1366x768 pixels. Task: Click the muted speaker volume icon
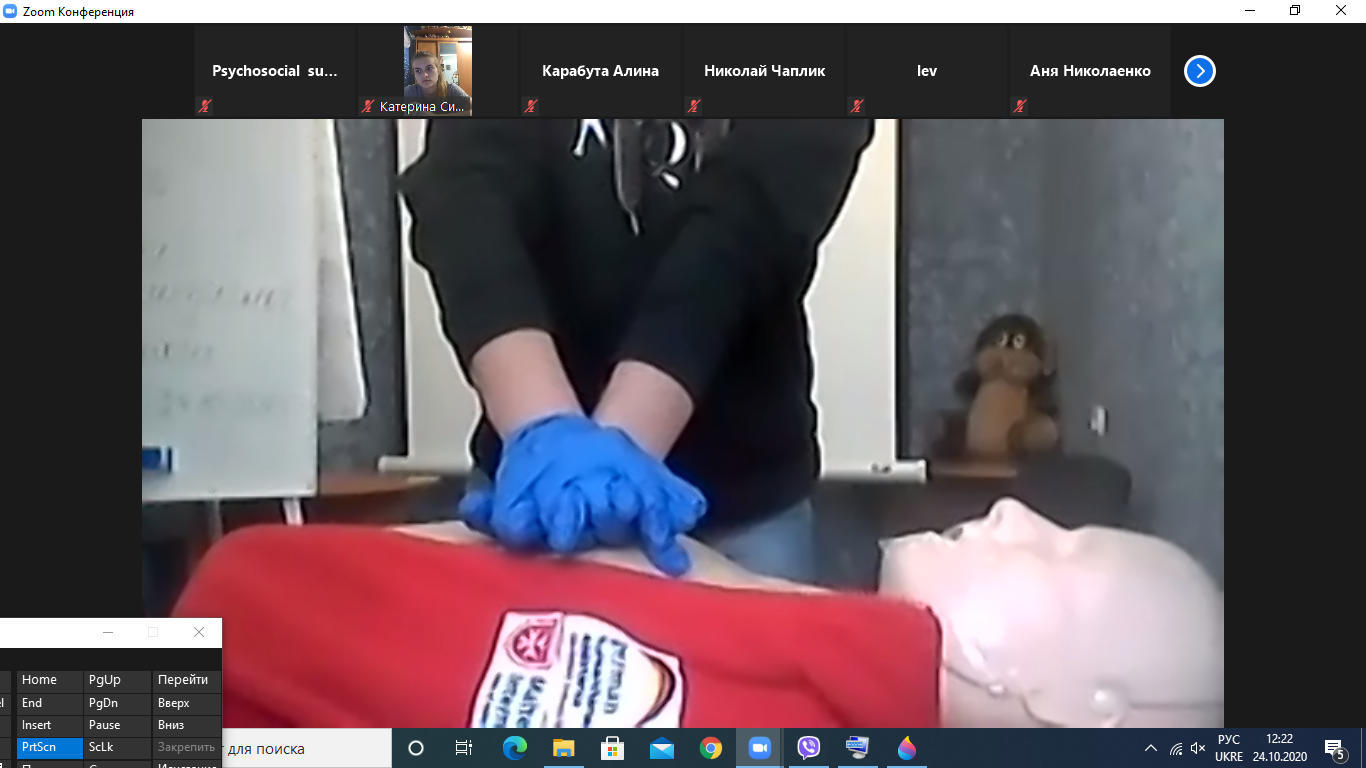click(1198, 748)
